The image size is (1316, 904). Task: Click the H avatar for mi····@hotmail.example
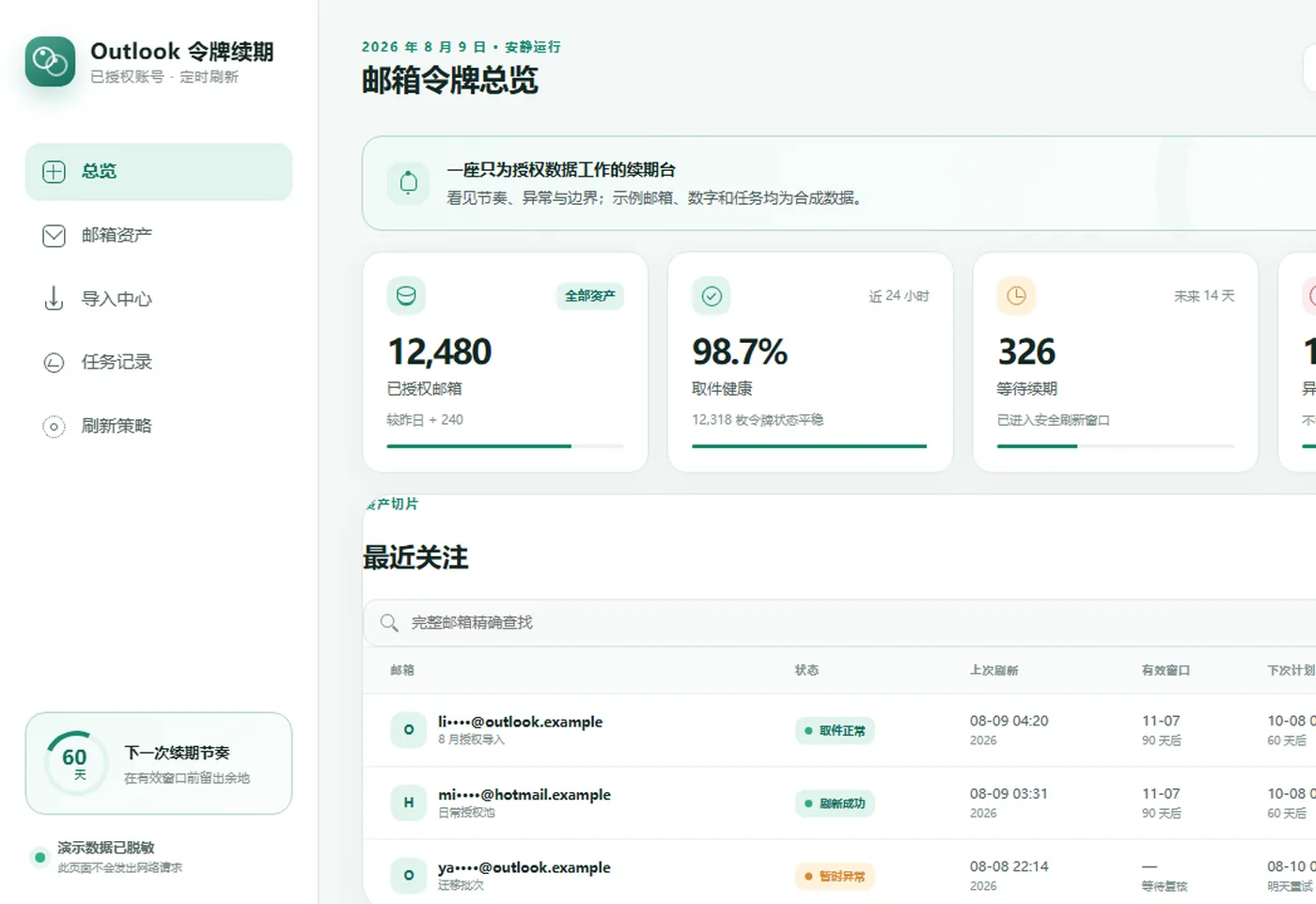coord(408,803)
